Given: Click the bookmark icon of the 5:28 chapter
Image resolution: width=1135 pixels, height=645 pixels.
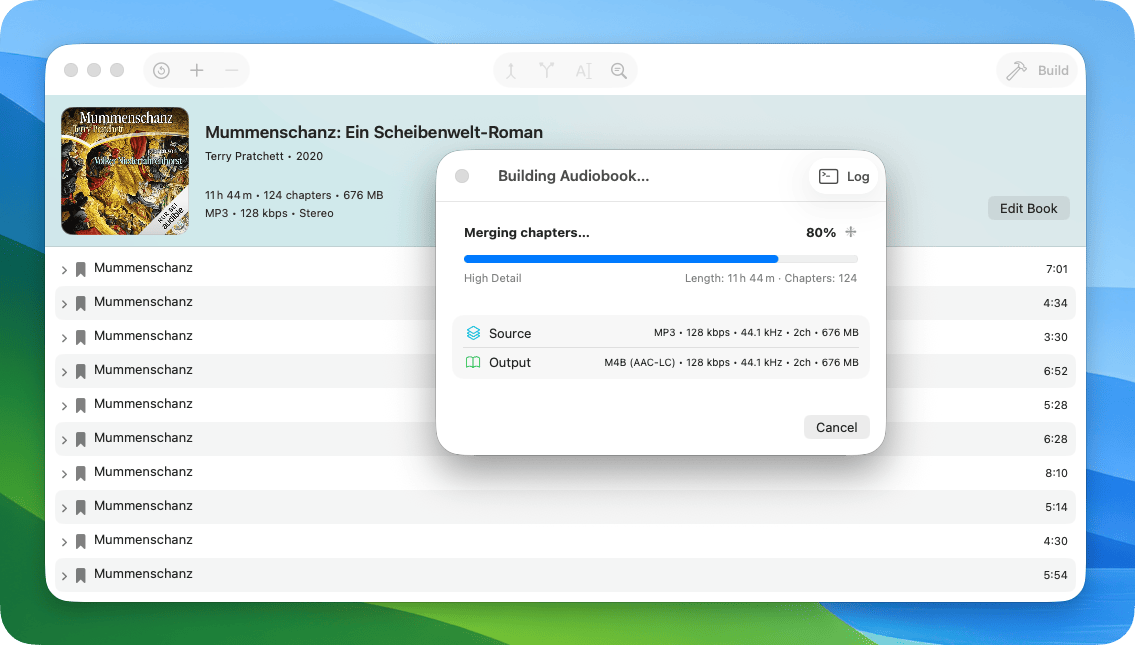Looking at the screenshot, I should 81,405.
